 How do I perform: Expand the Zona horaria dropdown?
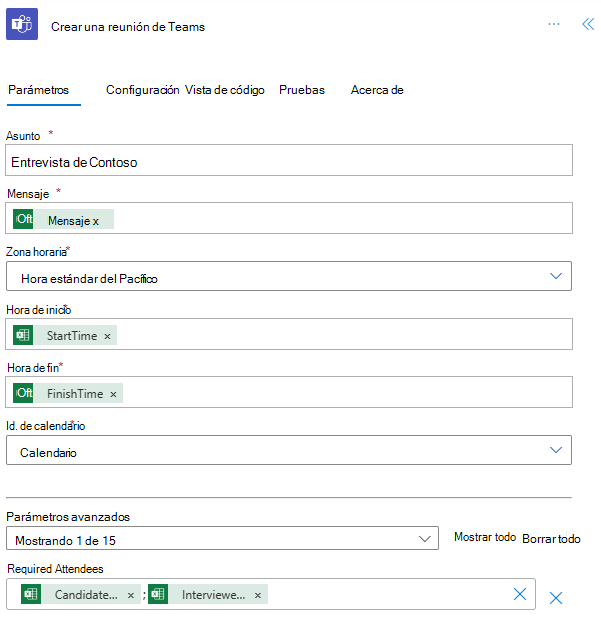coord(556,277)
